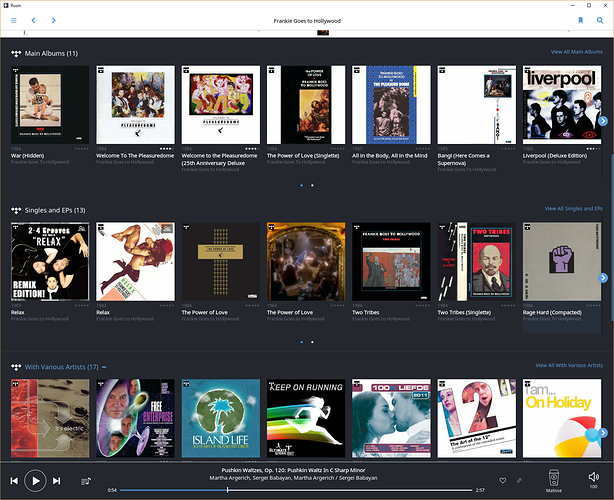The height and width of the screenshot is (500, 614).
Task: Collapse the With Various Artists section
Action: click(x=104, y=367)
